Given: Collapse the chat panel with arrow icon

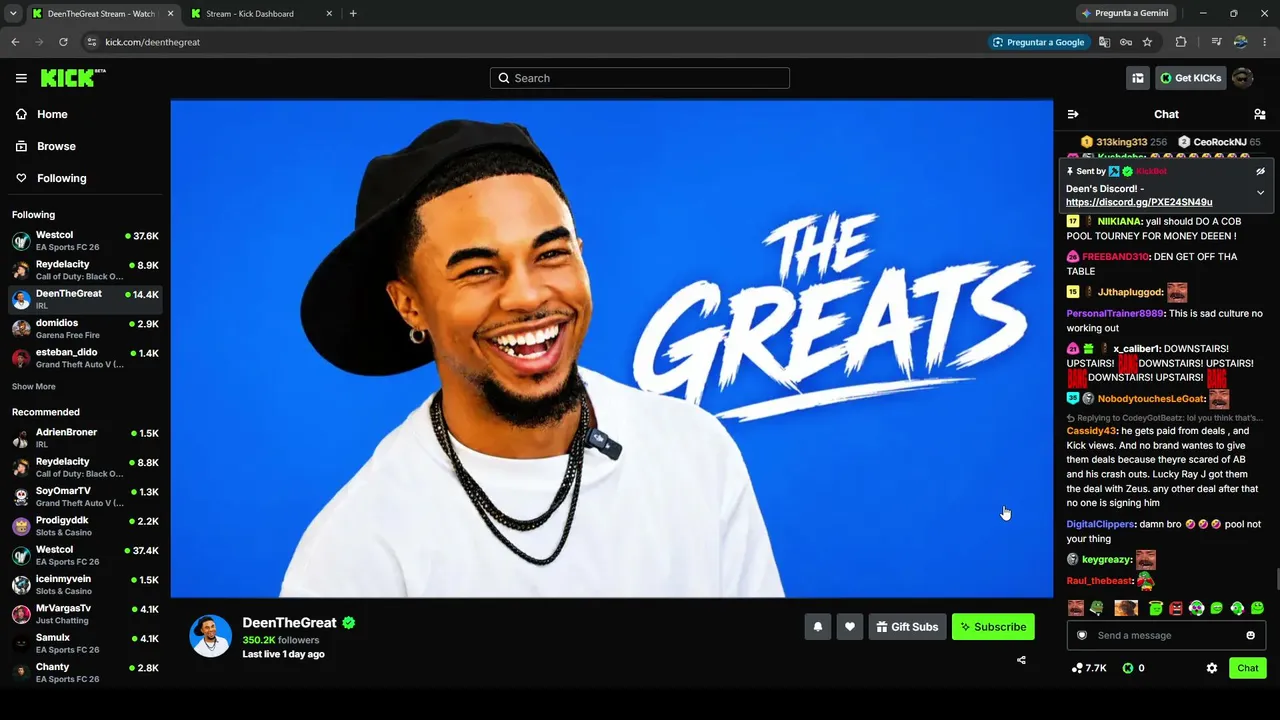Looking at the screenshot, I should tap(1073, 114).
